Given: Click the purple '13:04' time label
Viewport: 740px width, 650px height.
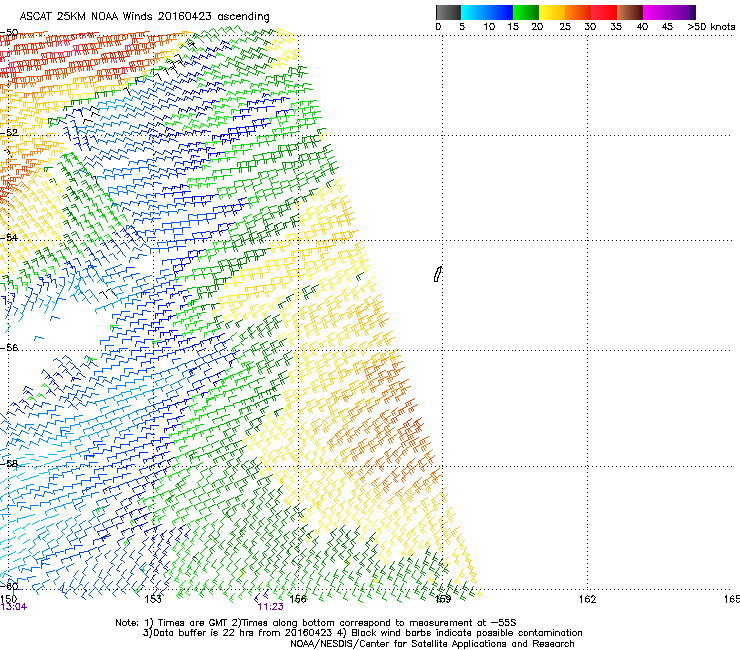Looking at the screenshot, I should coord(14,607).
